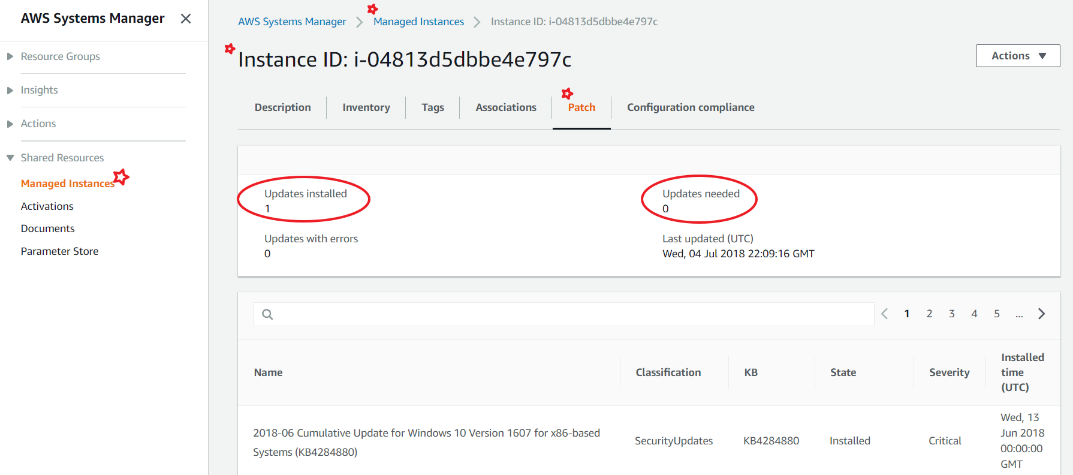Click the Updates installed count
The height and width of the screenshot is (475, 1073).
[267, 208]
